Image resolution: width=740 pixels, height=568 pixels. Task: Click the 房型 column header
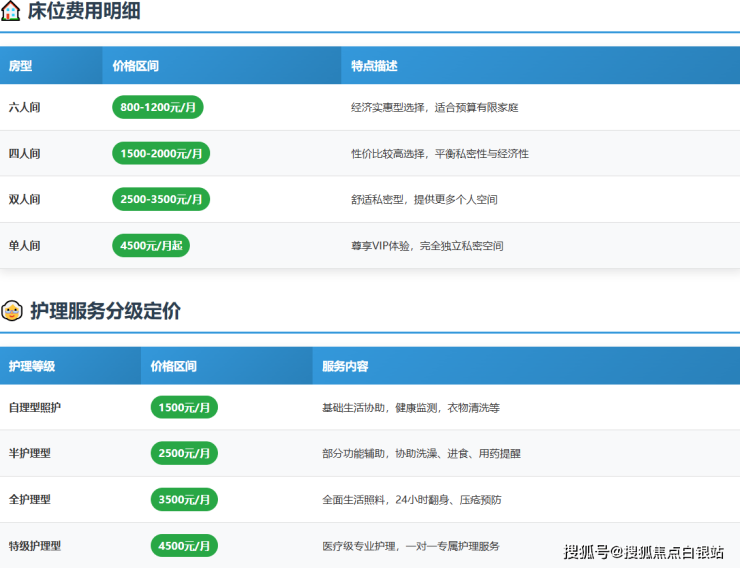click(21, 66)
